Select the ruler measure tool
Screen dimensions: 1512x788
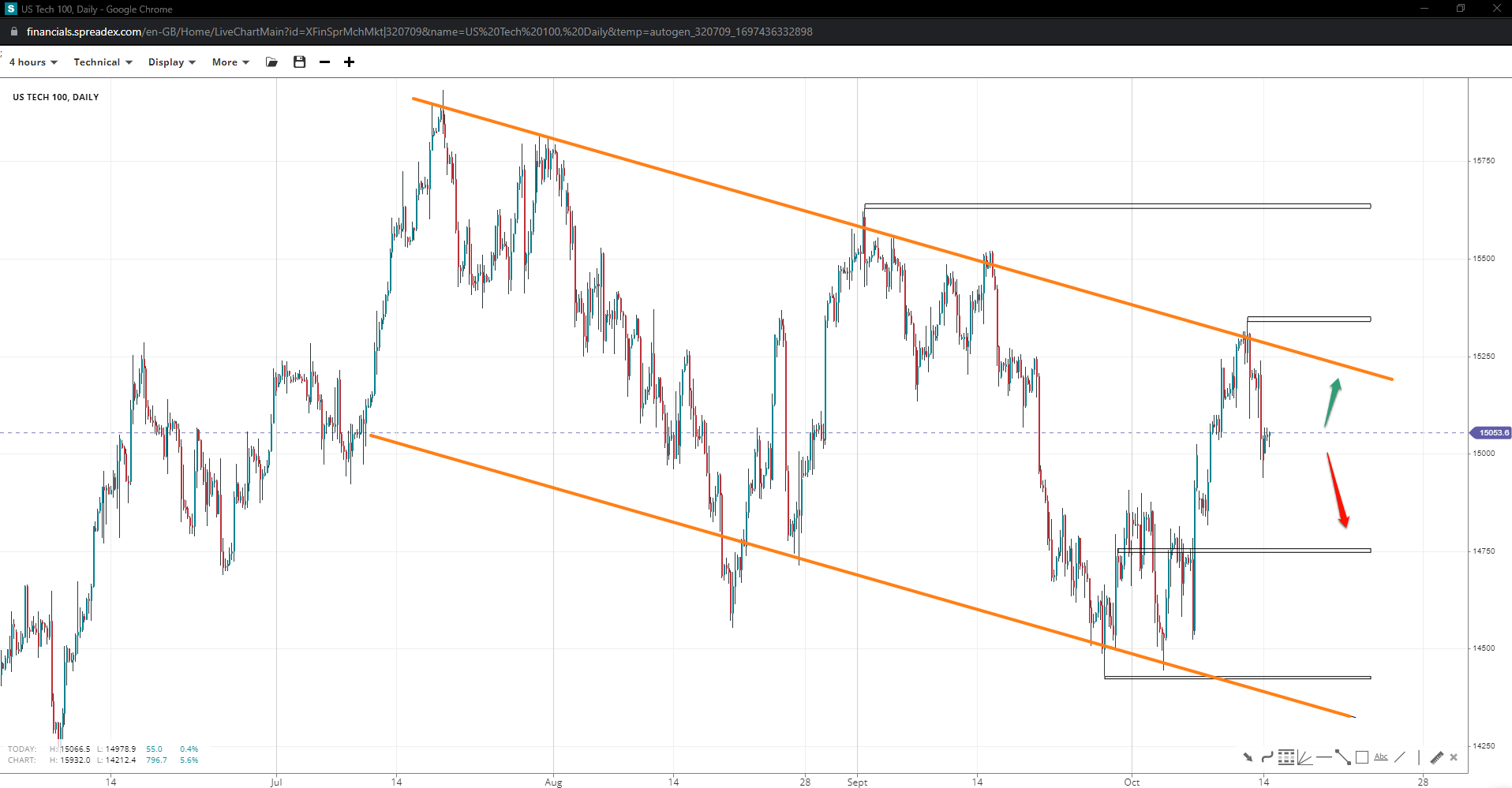[x=1436, y=757]
